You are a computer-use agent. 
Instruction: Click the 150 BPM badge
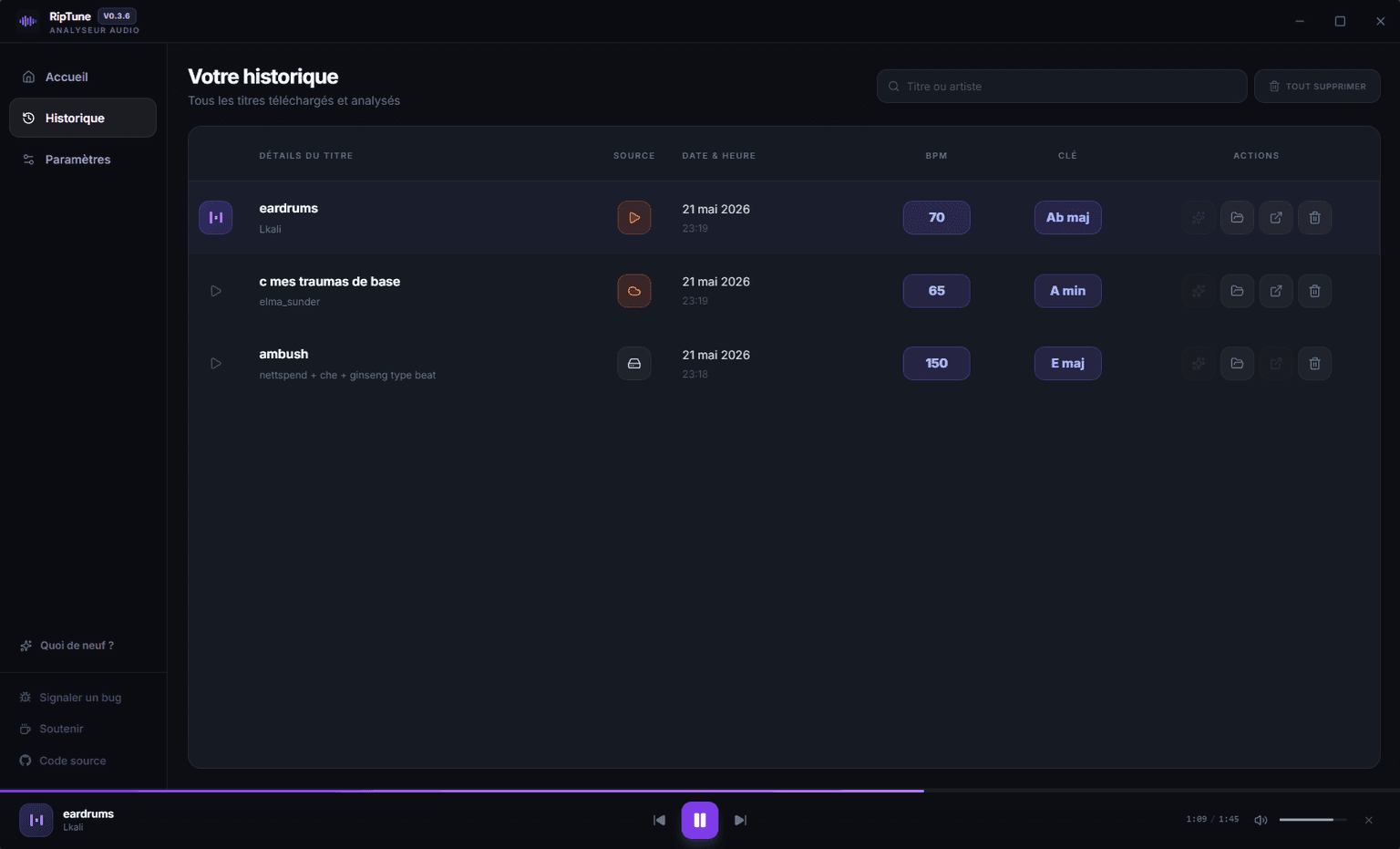(x=936, y=363)
